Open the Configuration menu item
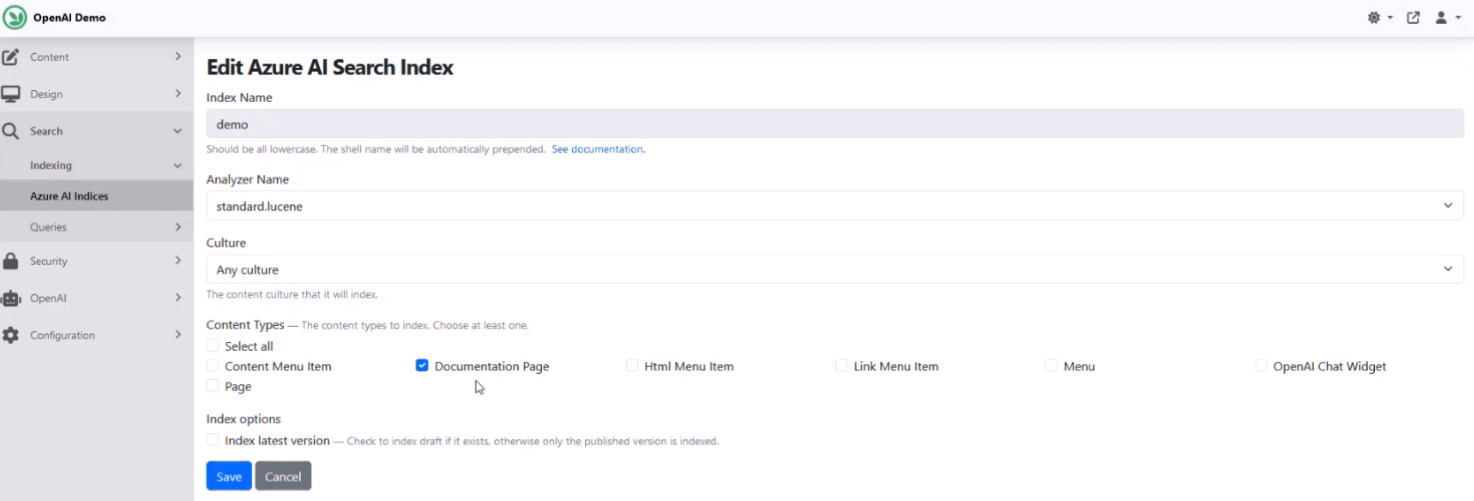Image resolution: width=1474 pixels, height=501 pixels. (96, 335)
